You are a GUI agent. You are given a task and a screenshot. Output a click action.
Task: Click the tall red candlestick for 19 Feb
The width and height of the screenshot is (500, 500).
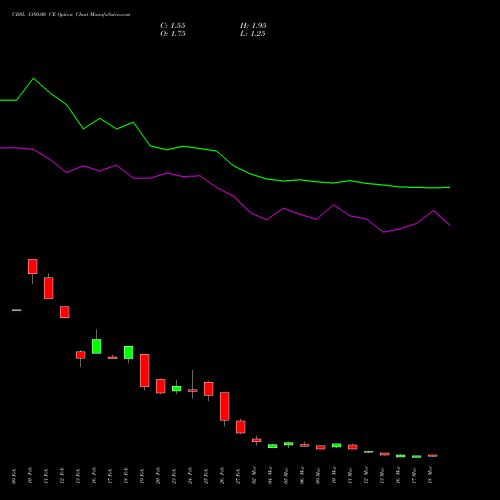(145, 370)
